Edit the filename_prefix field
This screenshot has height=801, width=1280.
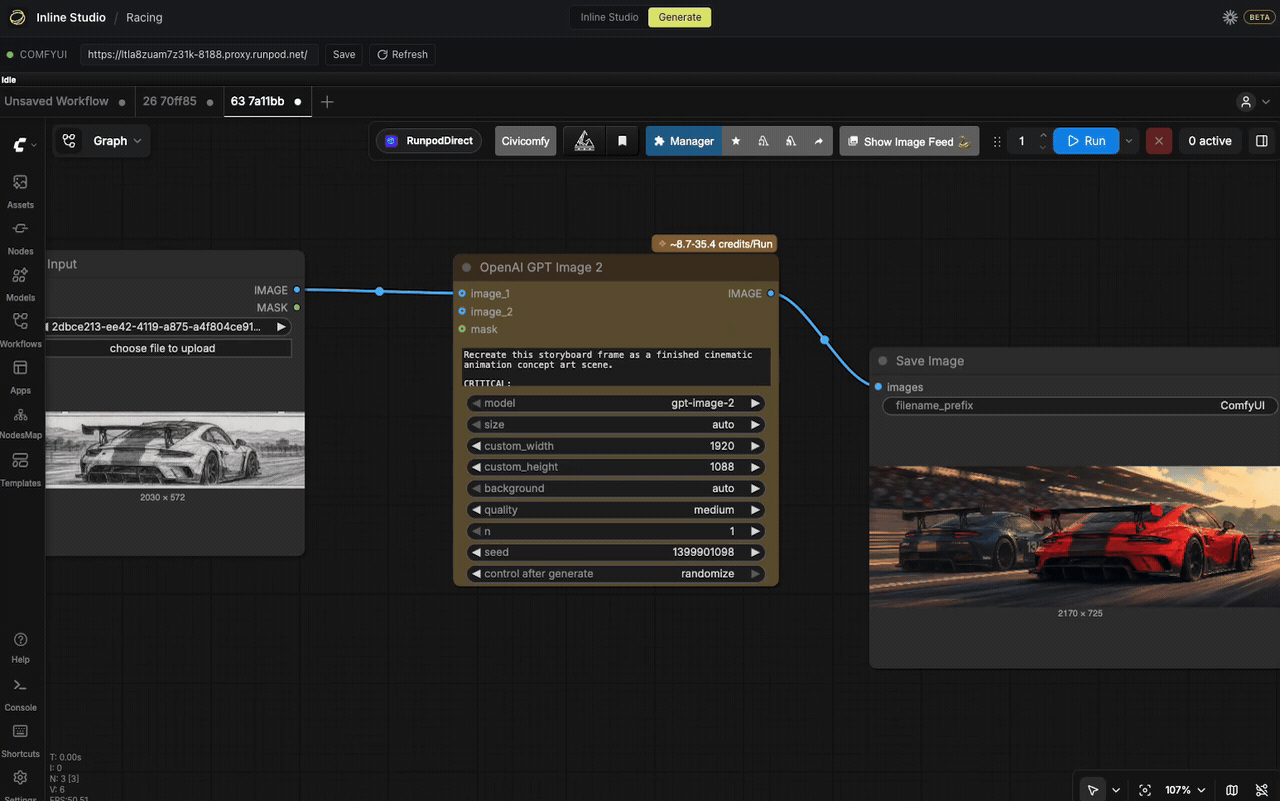1079,406
